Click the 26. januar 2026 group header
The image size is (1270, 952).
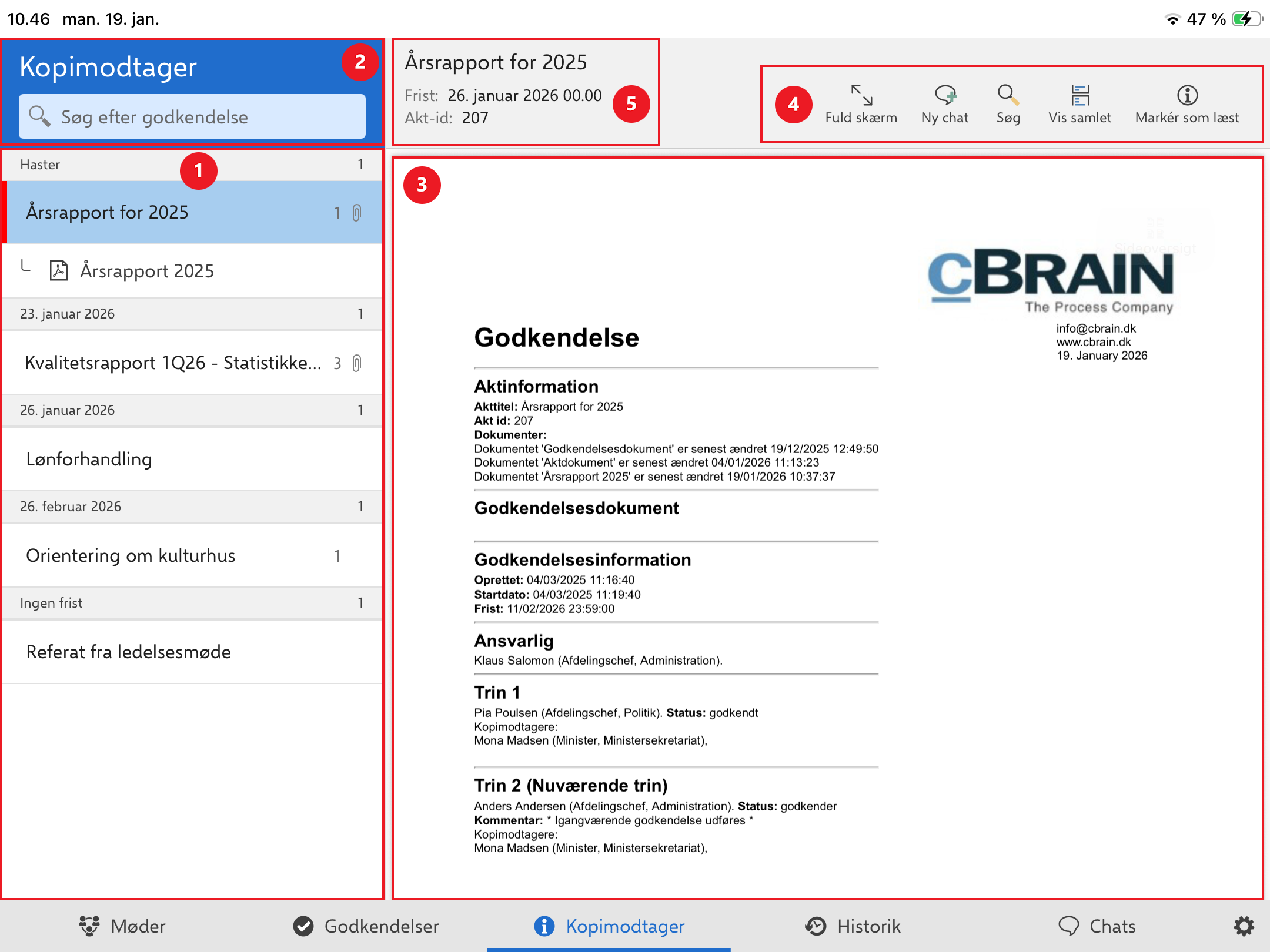pyautogui.click(x=192, y=410)
